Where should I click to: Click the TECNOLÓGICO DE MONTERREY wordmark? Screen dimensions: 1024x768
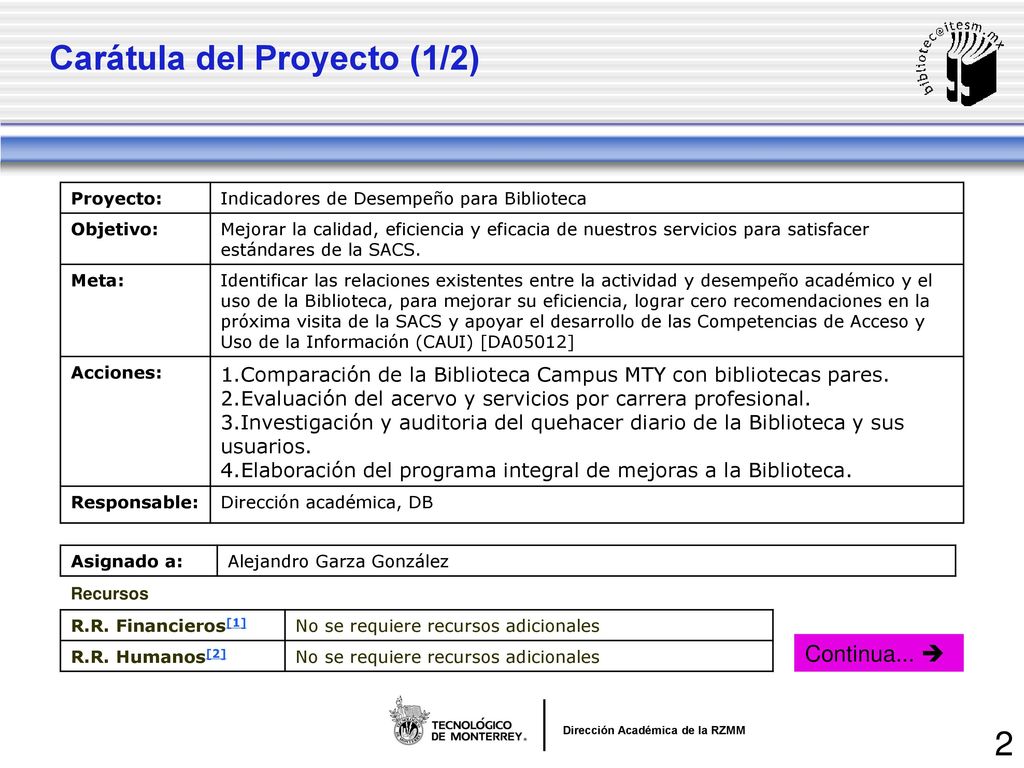tap(479, 730)
